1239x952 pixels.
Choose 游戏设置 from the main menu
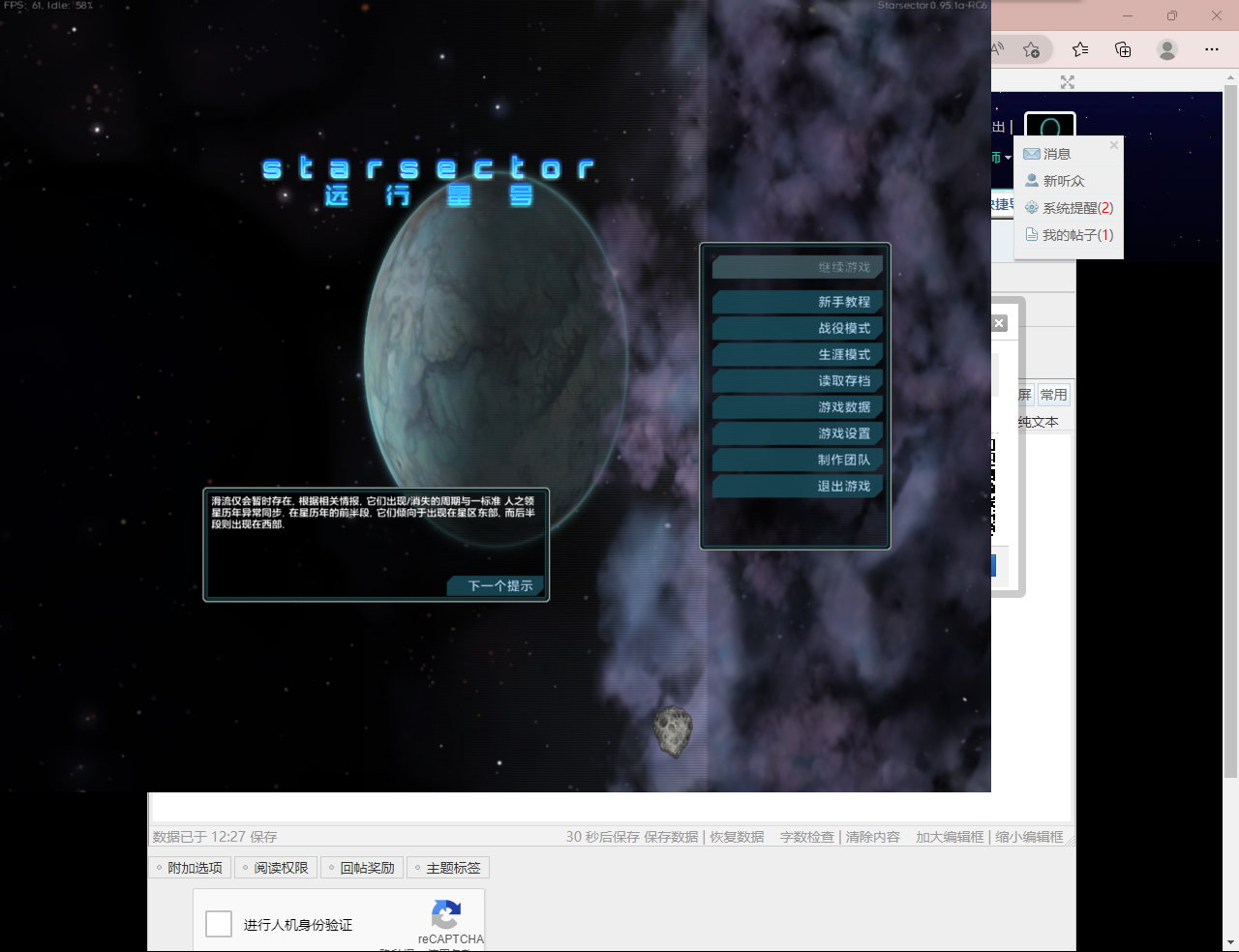click(x=798, y=433)
